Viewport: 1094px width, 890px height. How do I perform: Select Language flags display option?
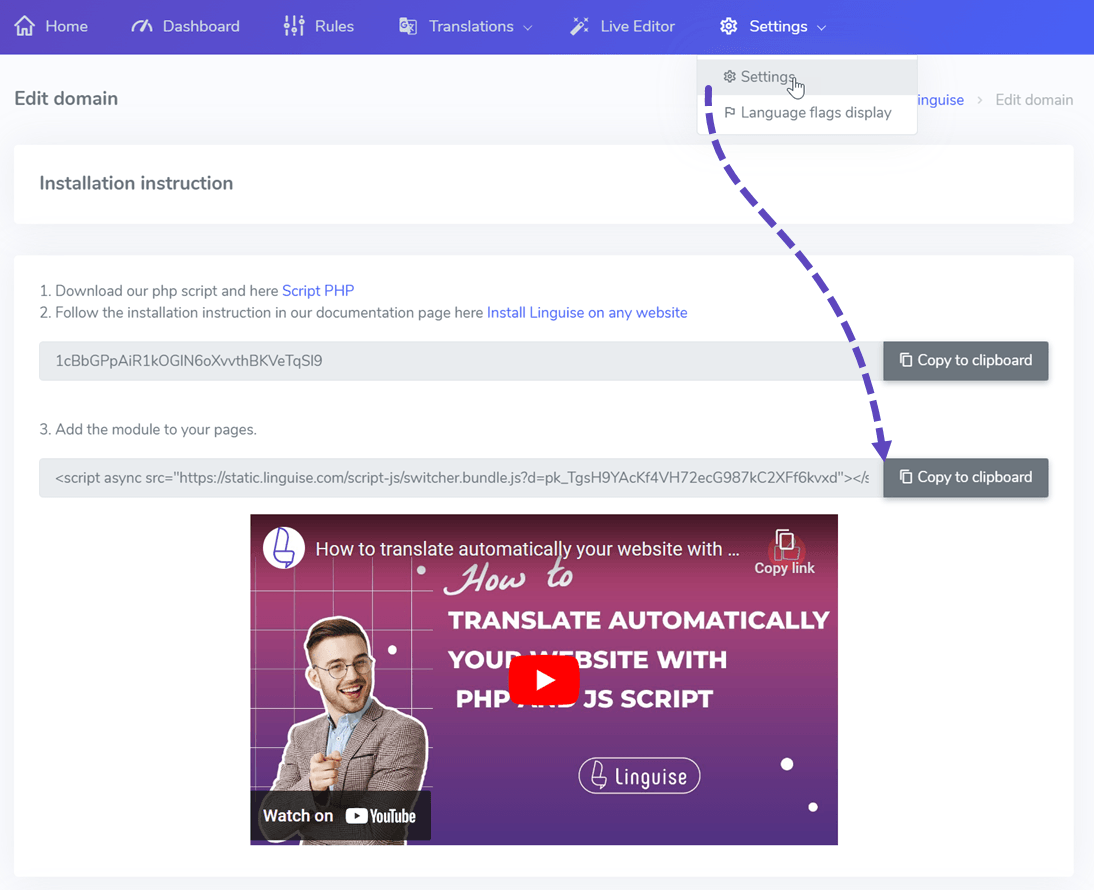807,113
